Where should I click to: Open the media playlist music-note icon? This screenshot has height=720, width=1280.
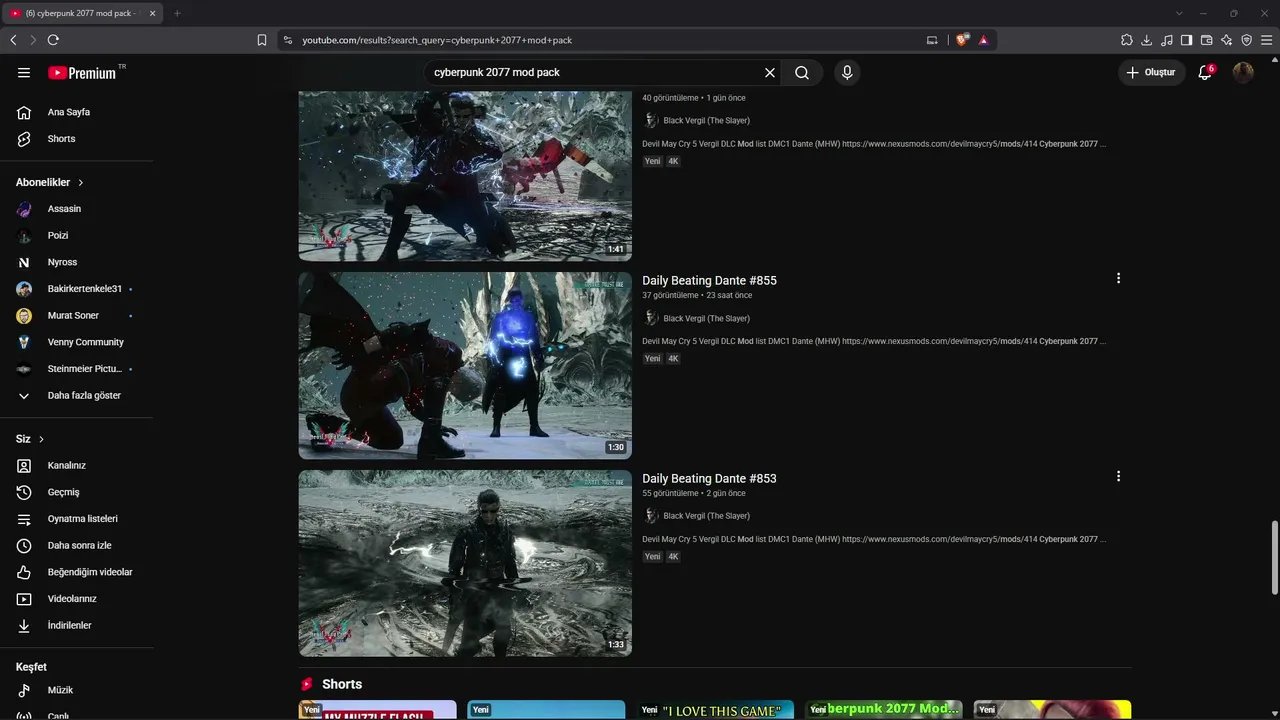(1167, 40)
